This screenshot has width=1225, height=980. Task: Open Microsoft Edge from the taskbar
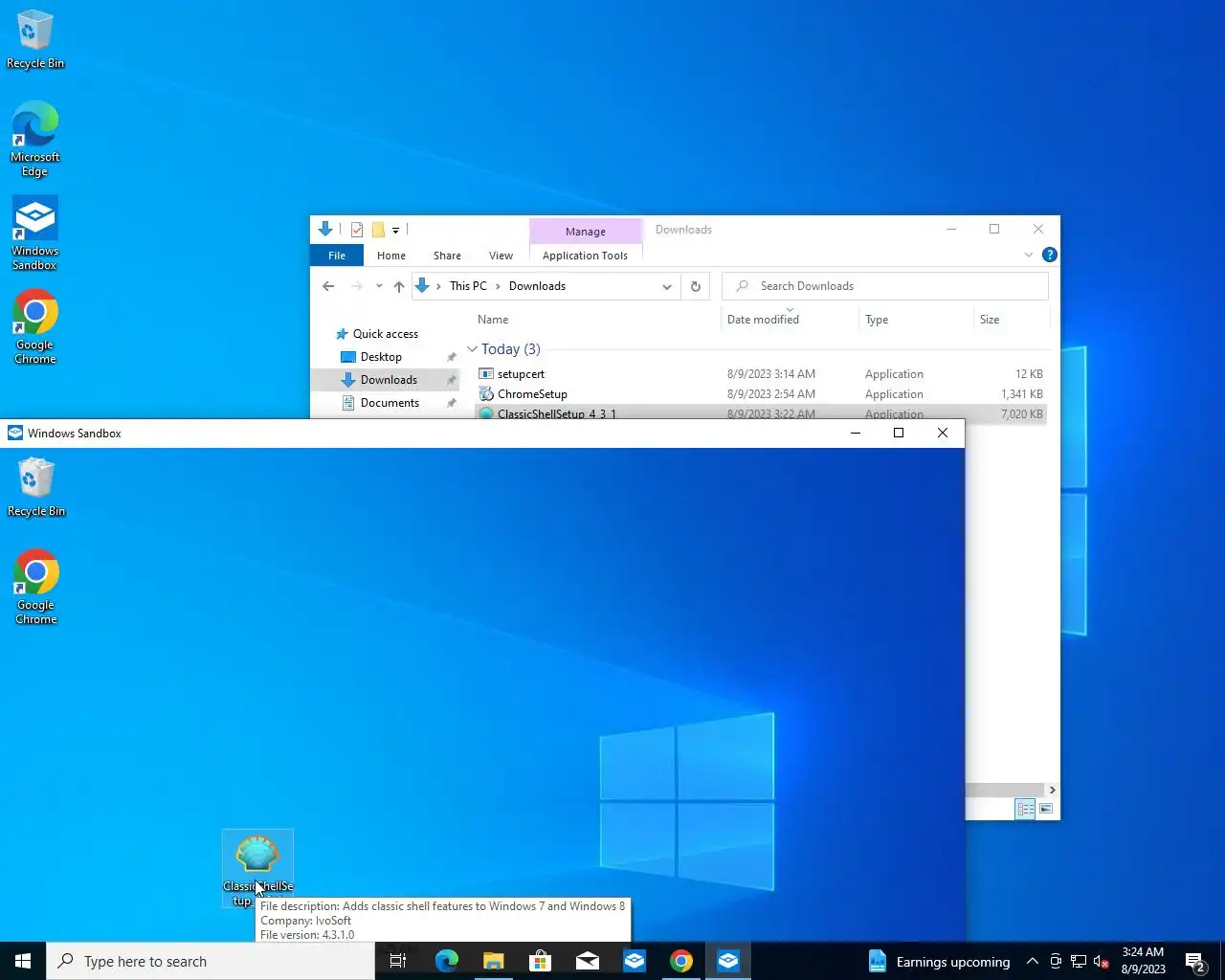[446, 961]
